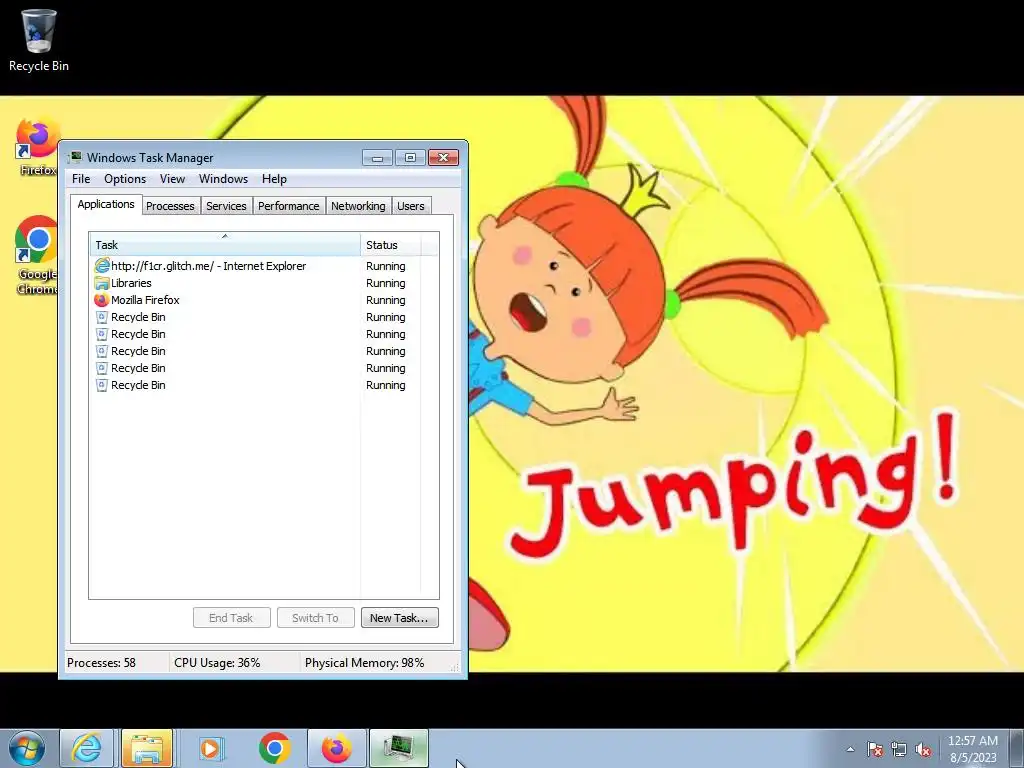Switch to the Networking tab
This screenshot has width=1024, height=768.
(x=358, y=206)
